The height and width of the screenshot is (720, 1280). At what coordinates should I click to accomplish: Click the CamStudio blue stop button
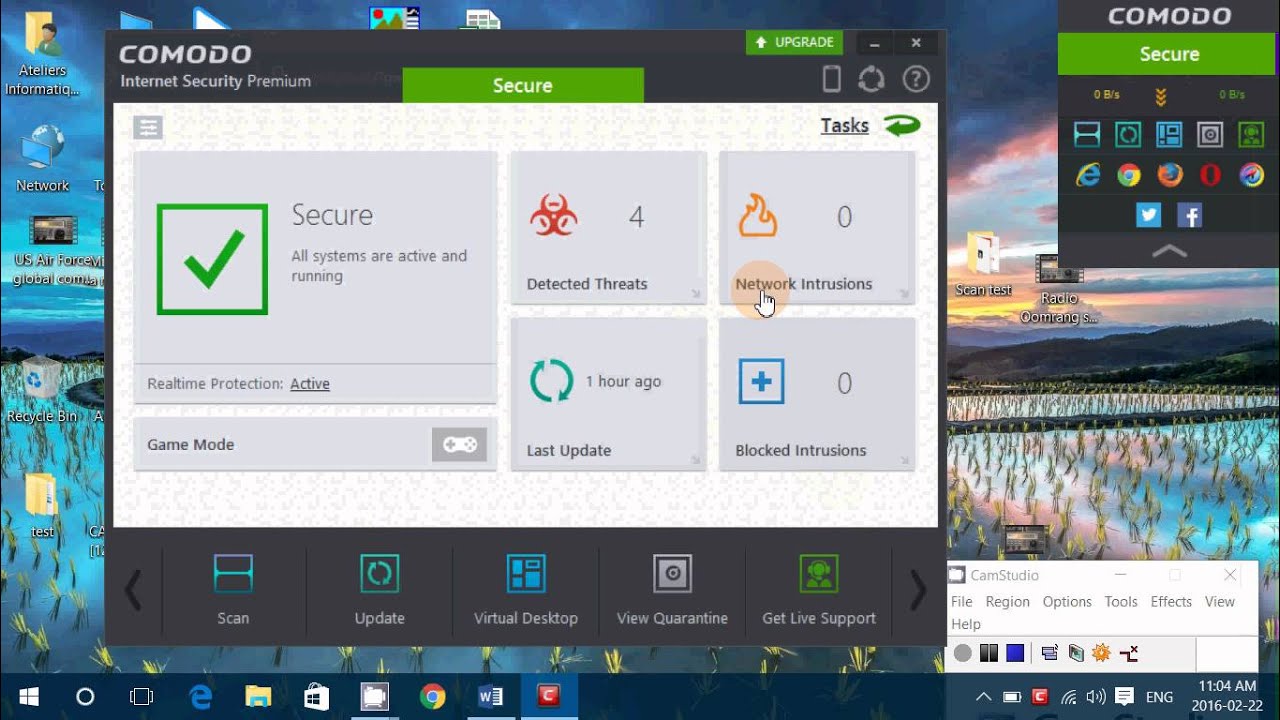point(1015,653)
